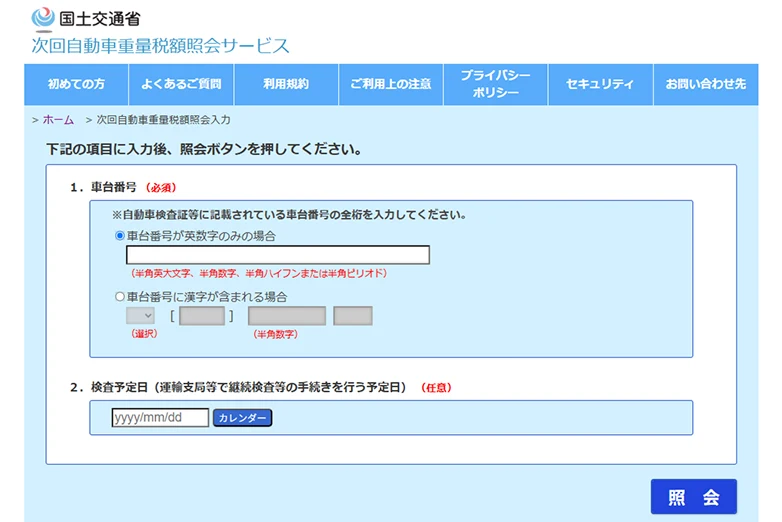Viewport: 782px width, 522px height.
Task: Open the カレンダー date picker button
Action: (242, 418)
